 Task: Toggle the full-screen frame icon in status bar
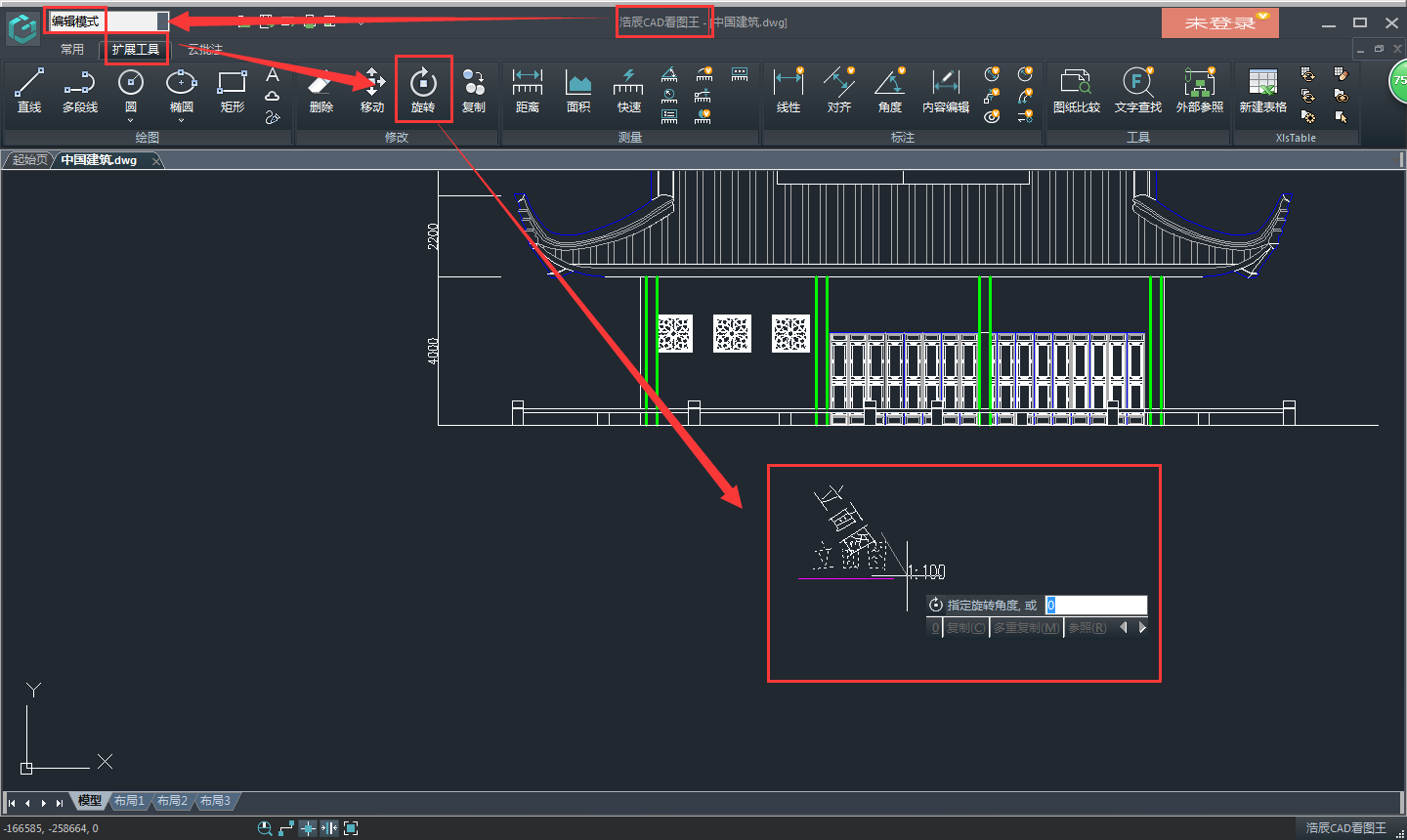coord(351,828)
